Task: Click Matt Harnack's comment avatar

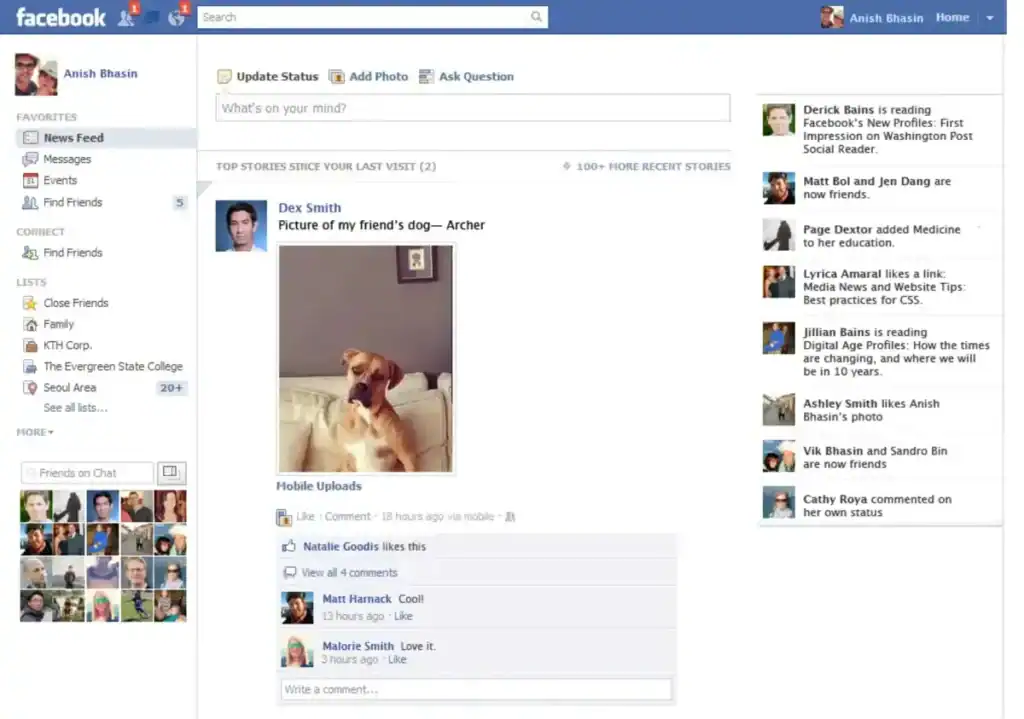Action: pyautogui.click(x=297, y=608)
